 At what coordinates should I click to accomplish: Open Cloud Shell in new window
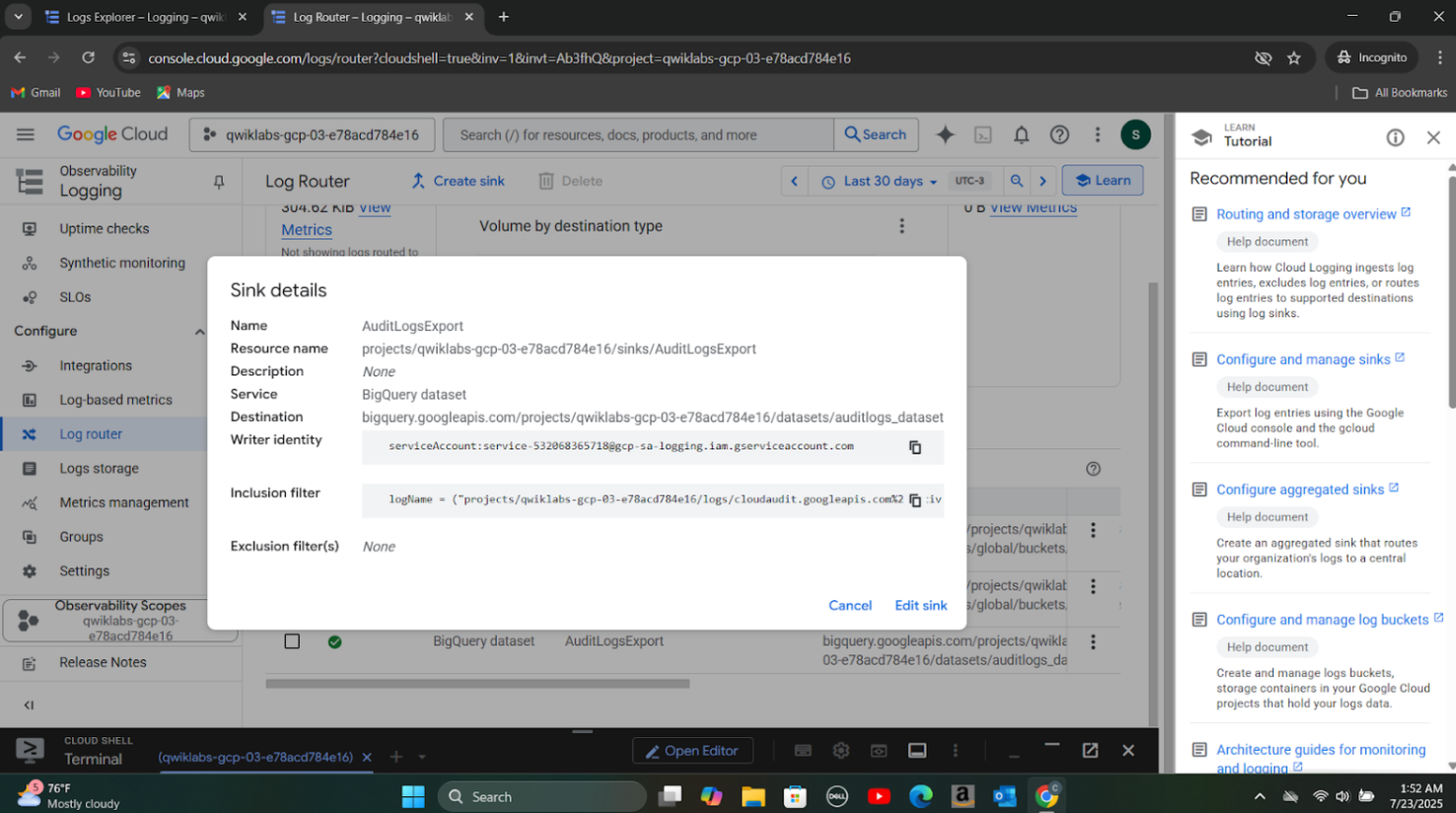1090,751
